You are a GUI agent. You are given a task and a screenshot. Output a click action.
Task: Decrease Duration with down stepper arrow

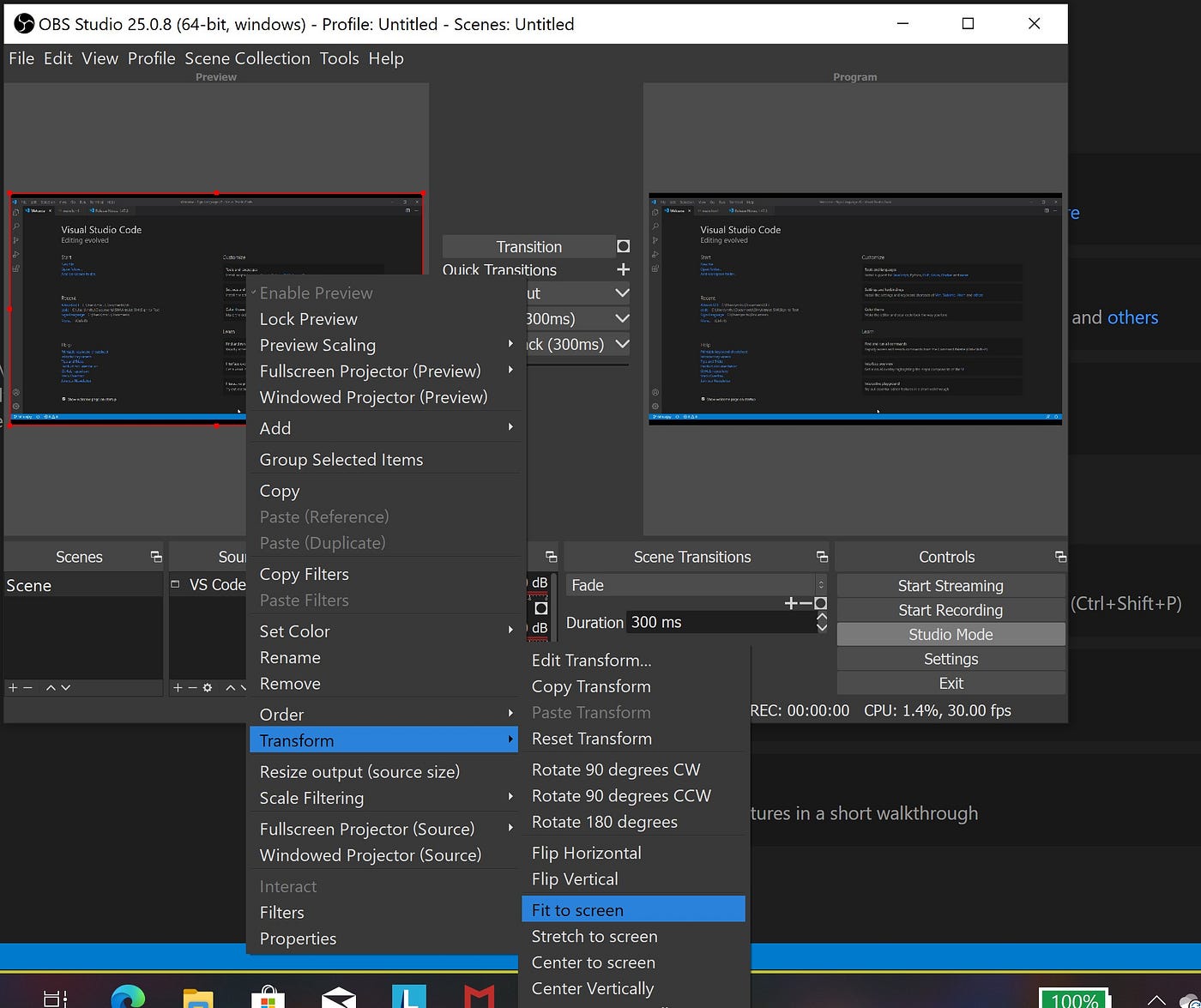pos(822,628)
